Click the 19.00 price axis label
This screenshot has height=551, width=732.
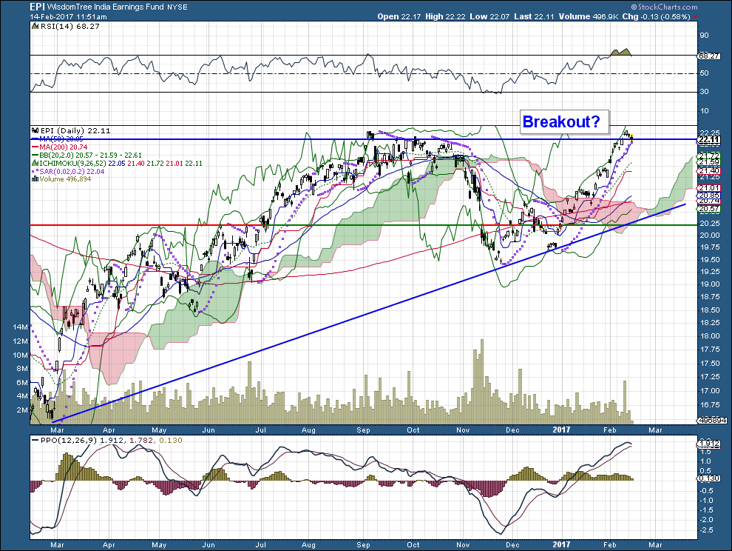point(709,284)
